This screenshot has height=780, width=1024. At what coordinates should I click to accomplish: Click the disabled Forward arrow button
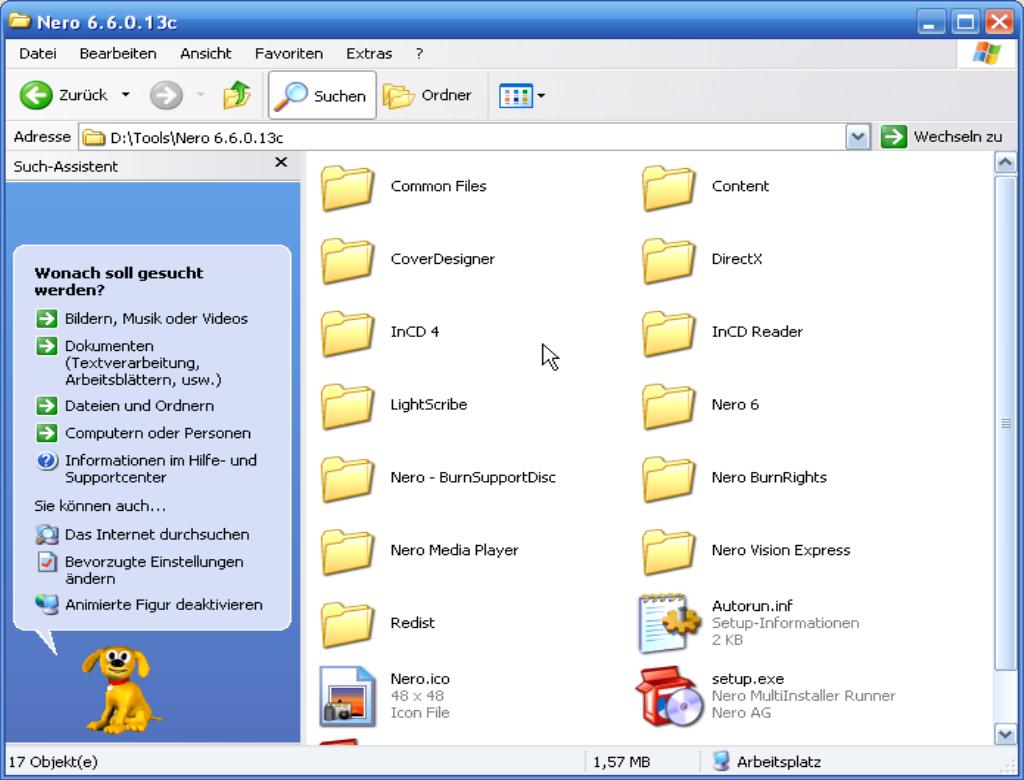166,95
